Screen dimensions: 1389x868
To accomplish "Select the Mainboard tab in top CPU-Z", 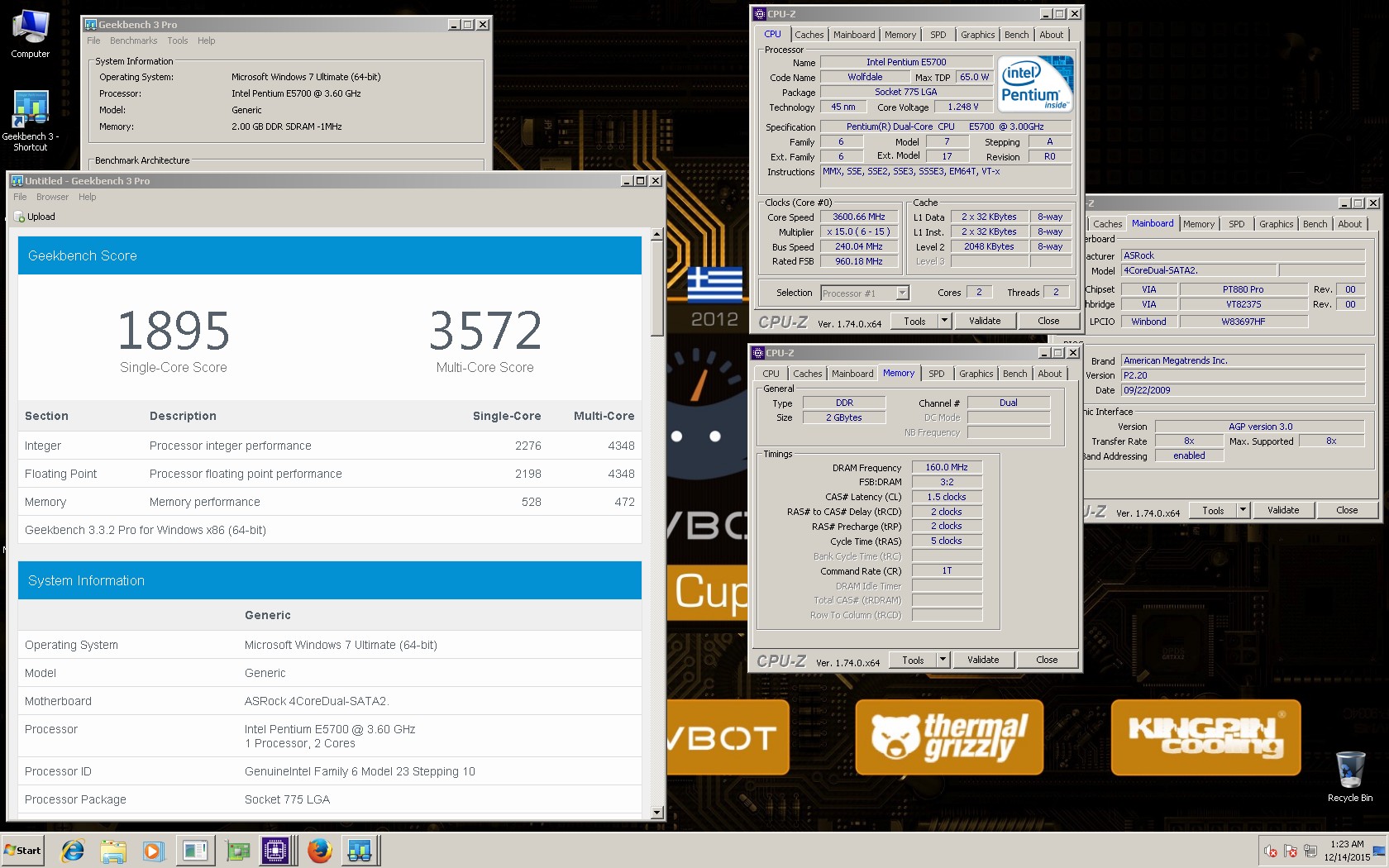I will click(x=854, y=35).
